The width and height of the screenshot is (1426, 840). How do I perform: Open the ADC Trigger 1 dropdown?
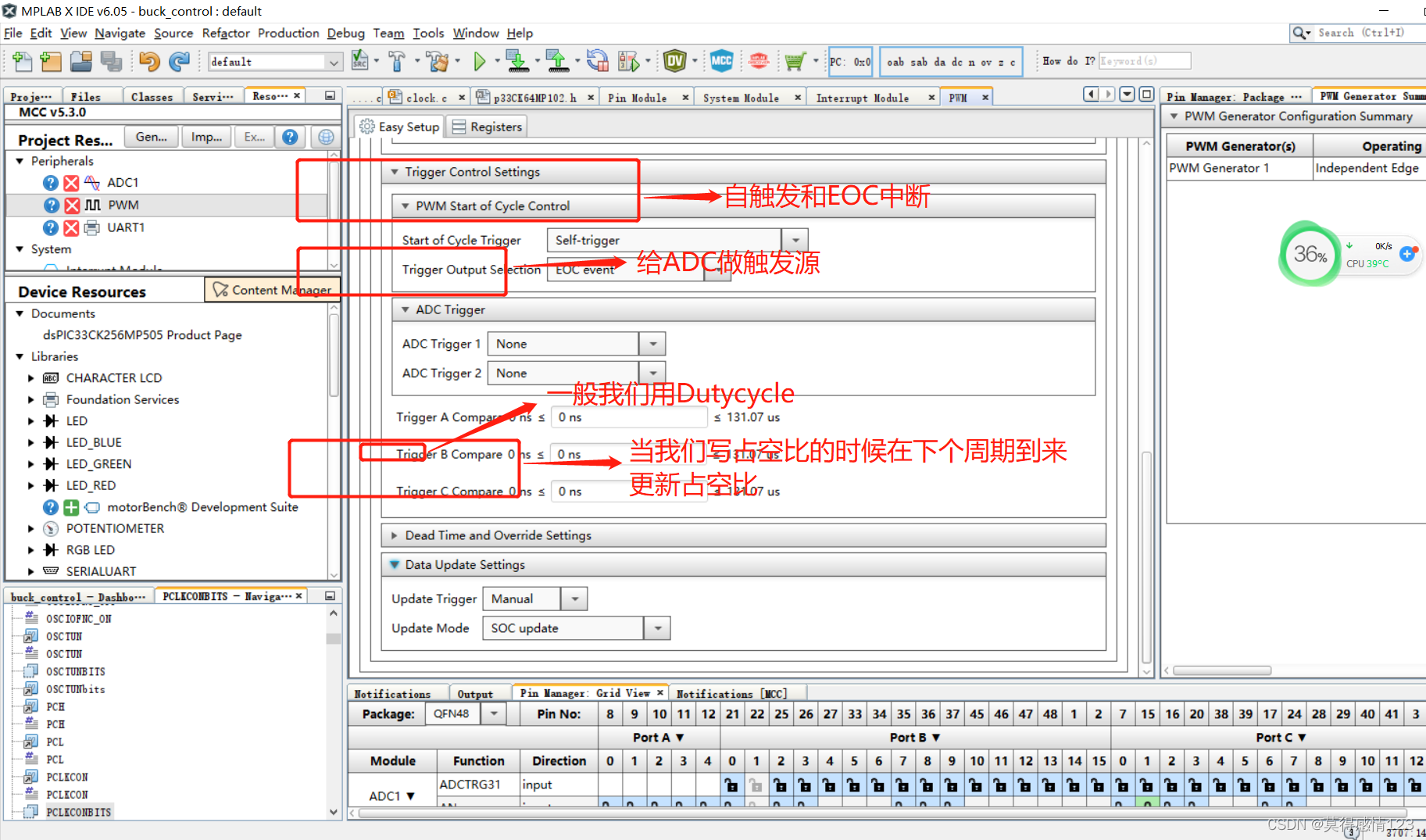coord(653,343)
